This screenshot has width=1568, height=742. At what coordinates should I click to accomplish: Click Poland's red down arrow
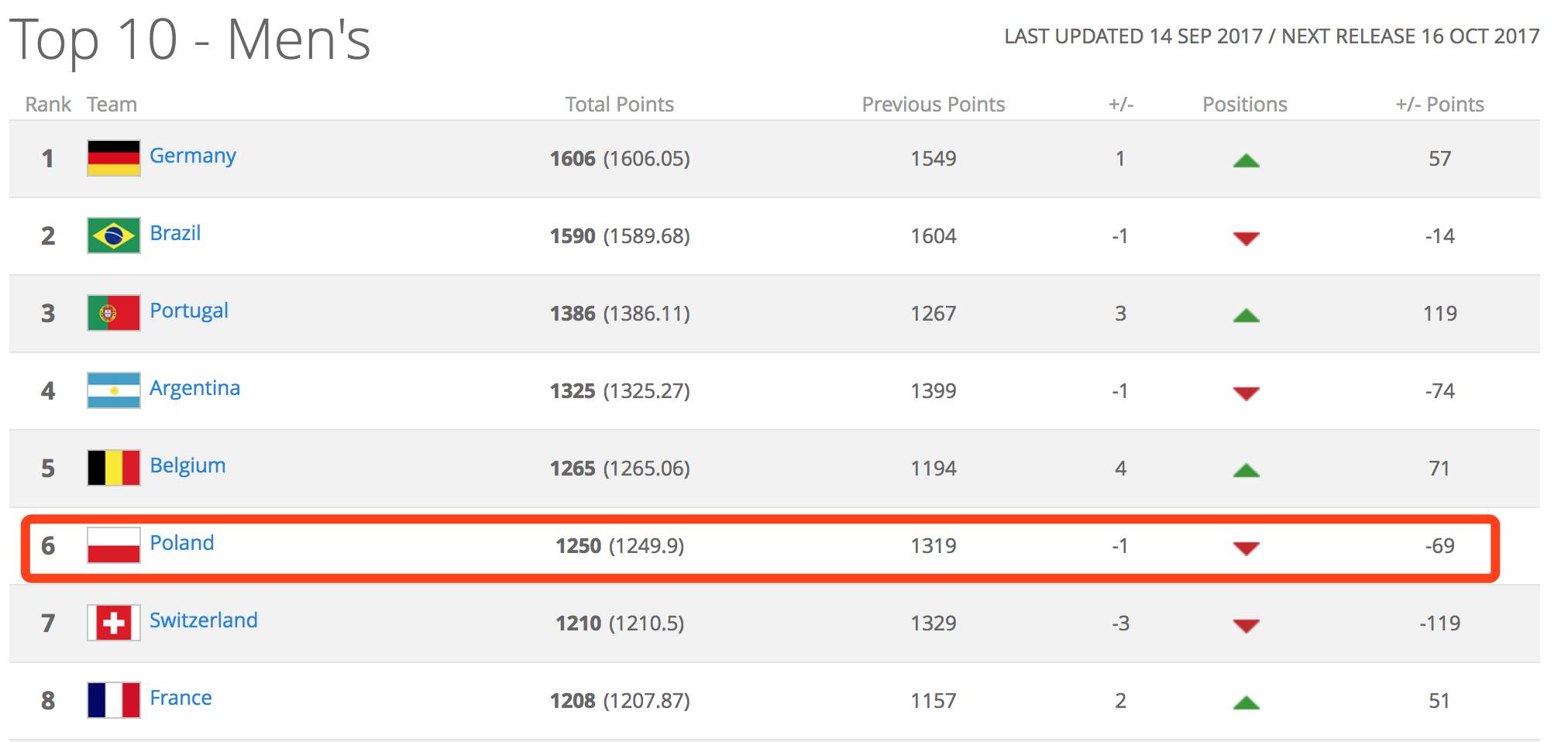coord(1246,548)
